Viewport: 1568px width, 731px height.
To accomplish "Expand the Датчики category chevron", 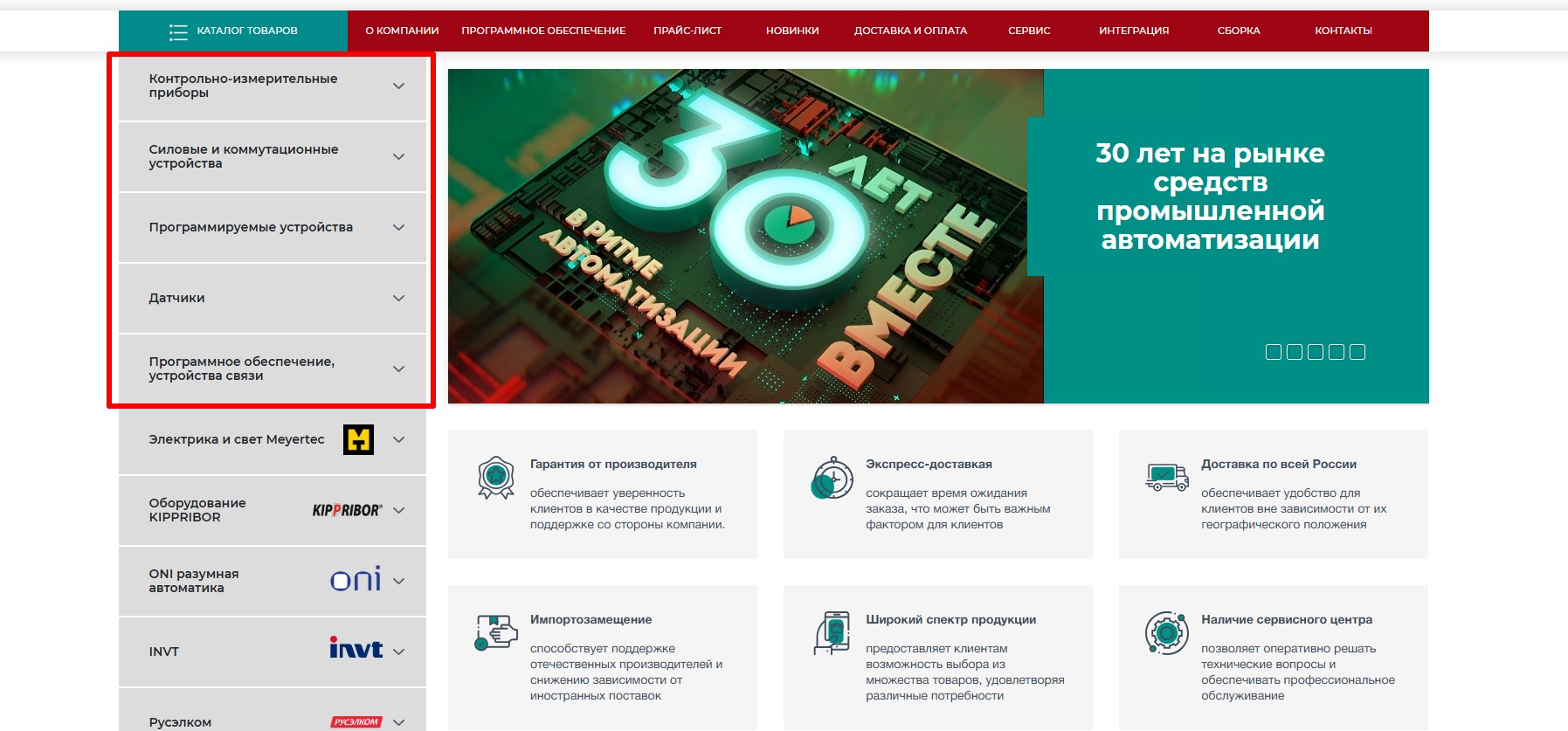I will (398, 299).
